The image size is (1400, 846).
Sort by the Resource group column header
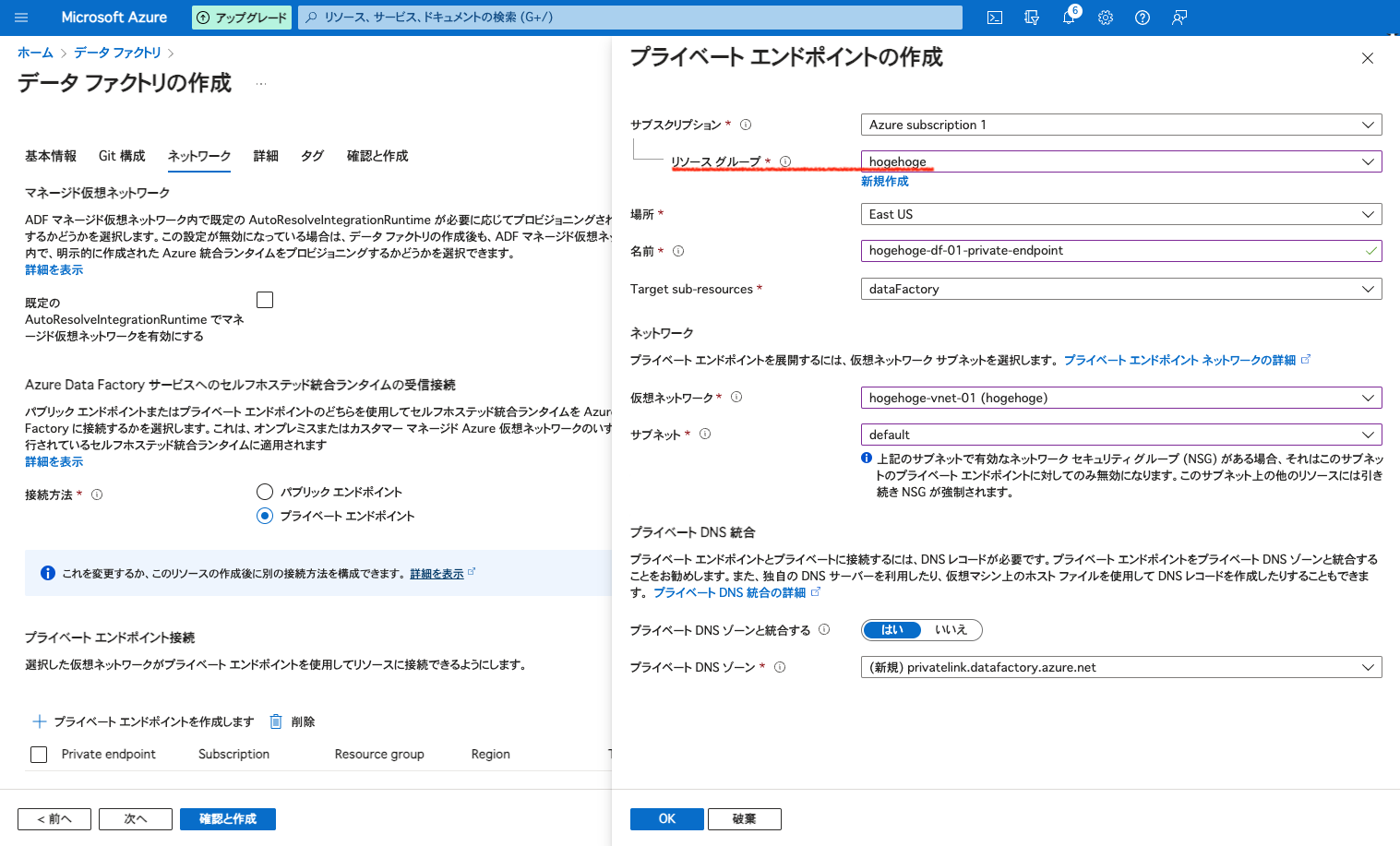coord(379,755)
